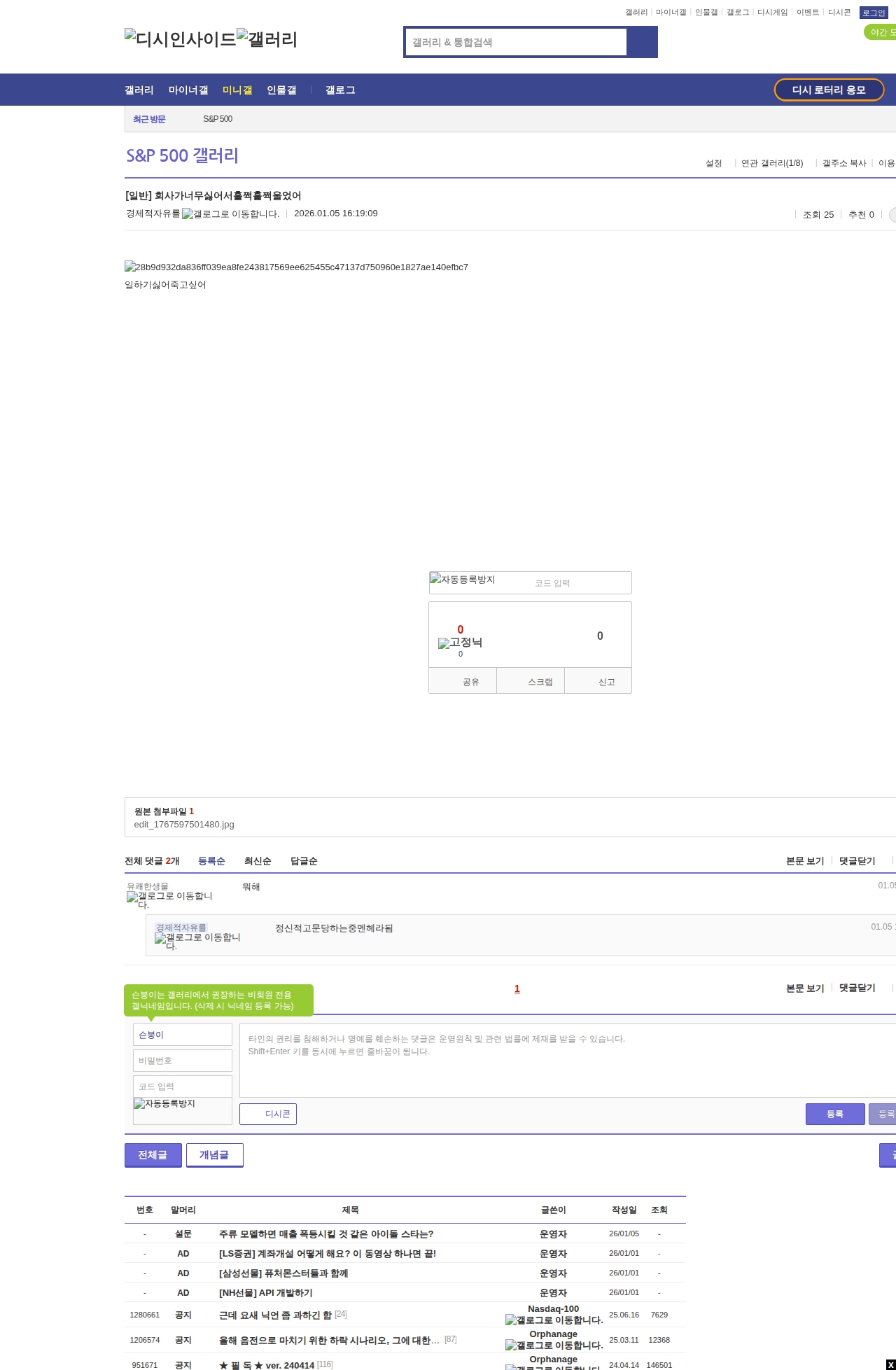
Task: Go to comment page 1
Action: (517, 988)
